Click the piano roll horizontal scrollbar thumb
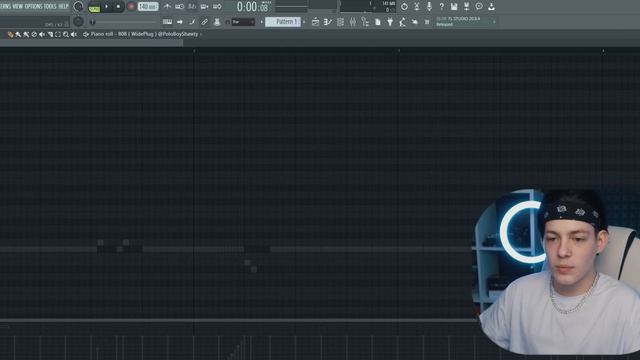 click(91, 42)
